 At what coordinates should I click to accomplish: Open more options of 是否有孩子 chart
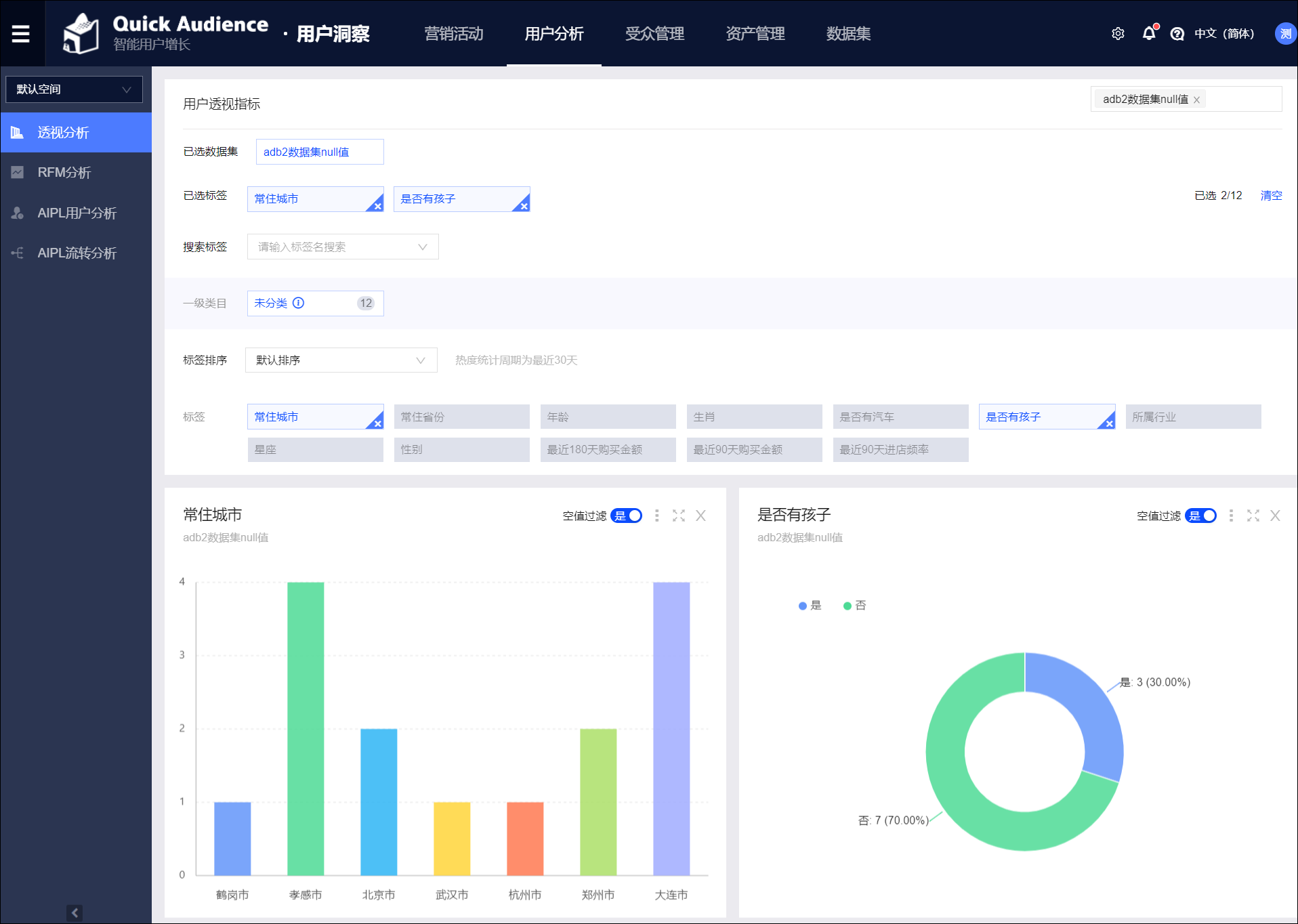click(x=1231, y=516)
